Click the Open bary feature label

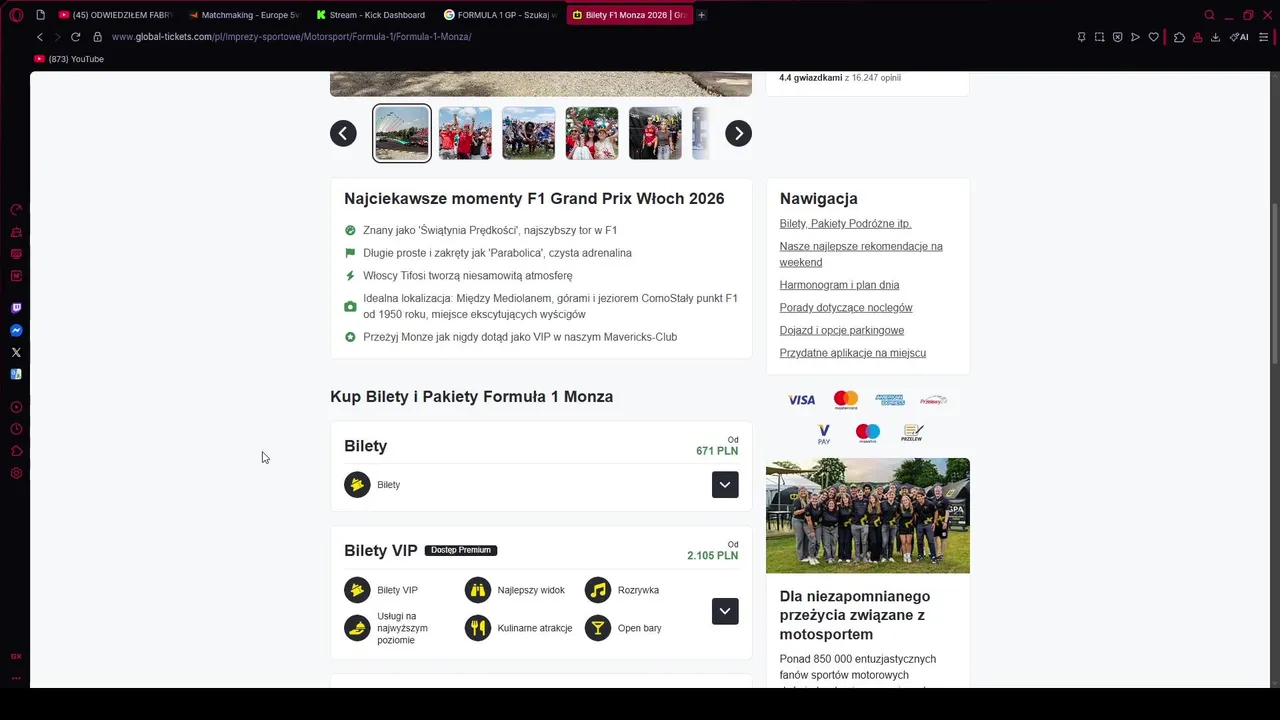coord(640,628)
